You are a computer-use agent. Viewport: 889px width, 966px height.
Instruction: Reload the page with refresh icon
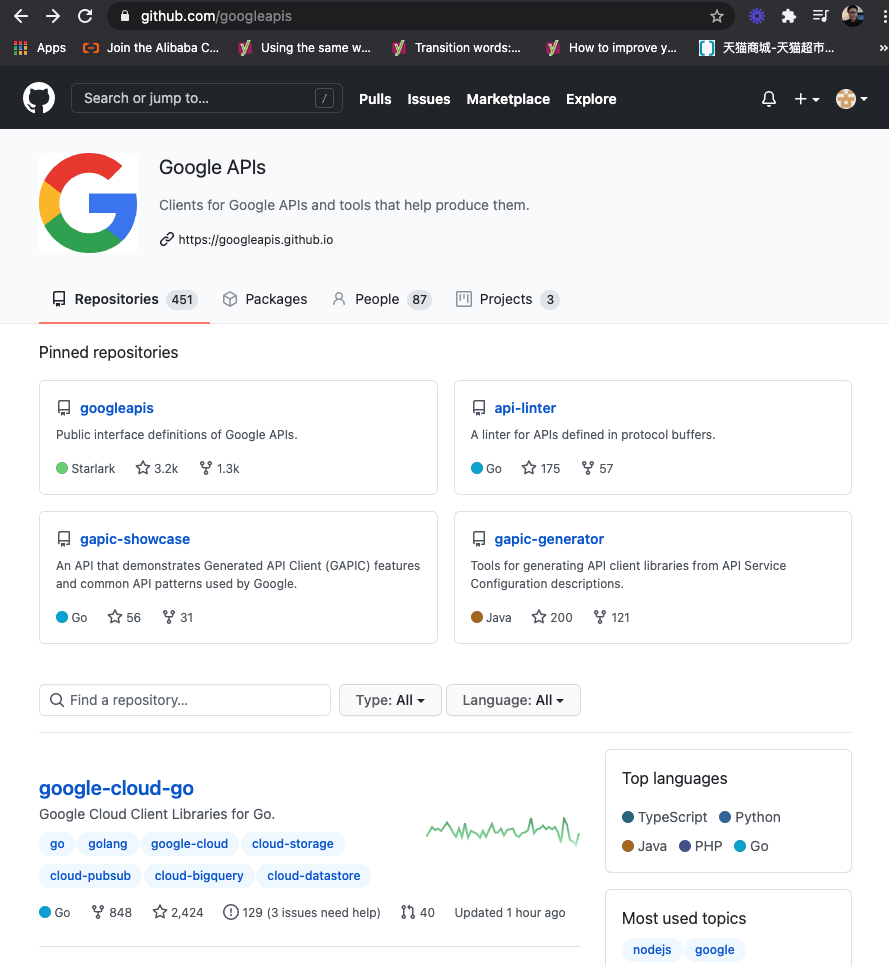(x=85, y=16)
